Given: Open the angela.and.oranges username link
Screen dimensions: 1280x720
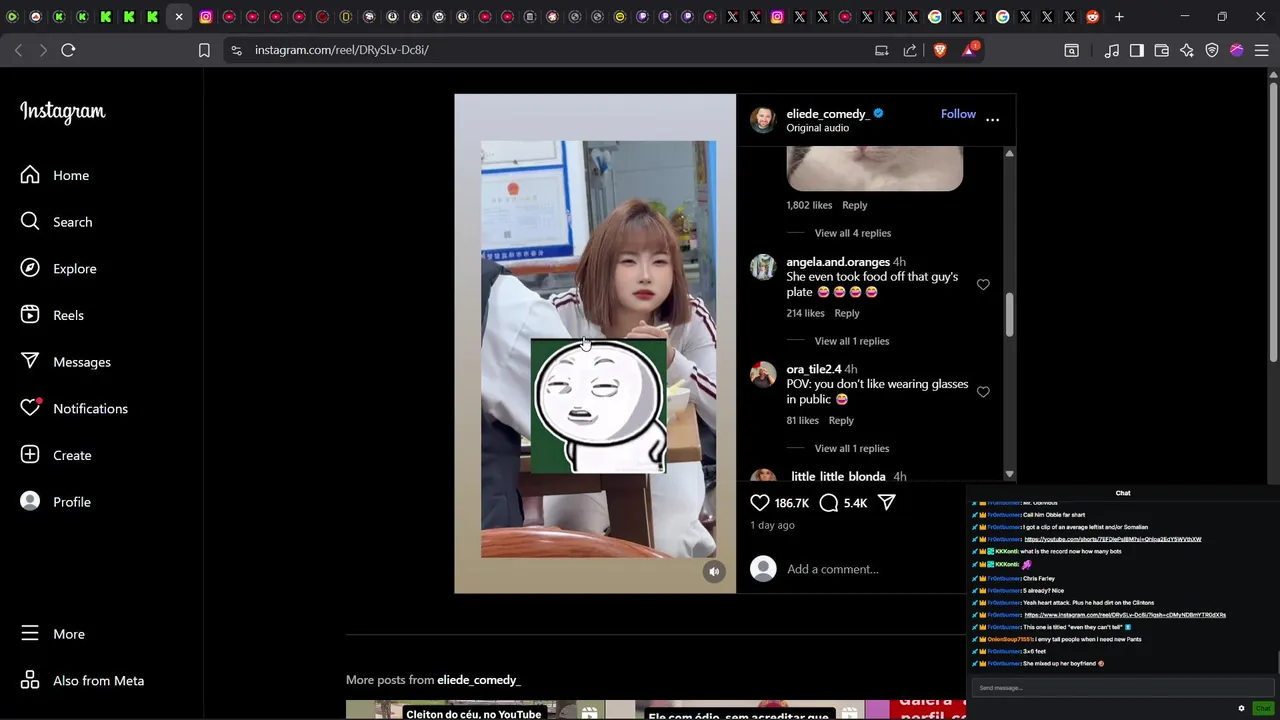Looking at the screenshot, I should tap(838, 262).
